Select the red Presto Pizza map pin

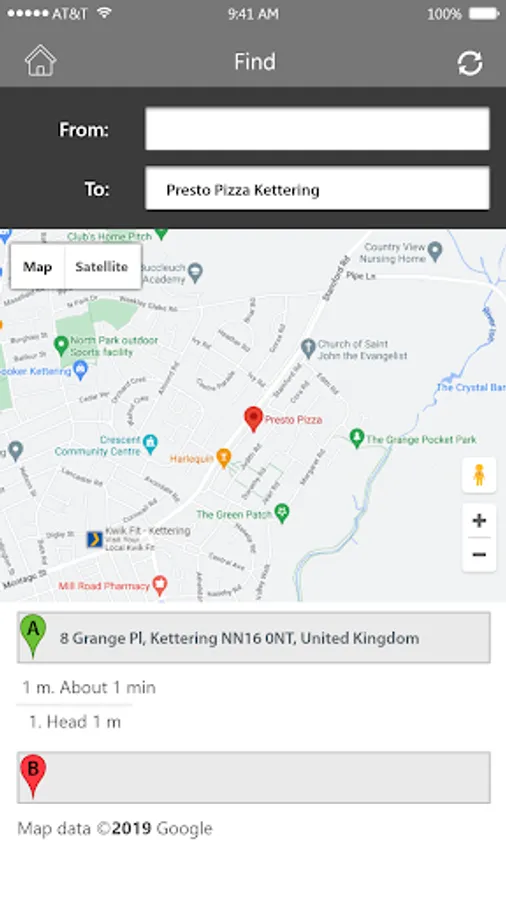tap(253, 419)
